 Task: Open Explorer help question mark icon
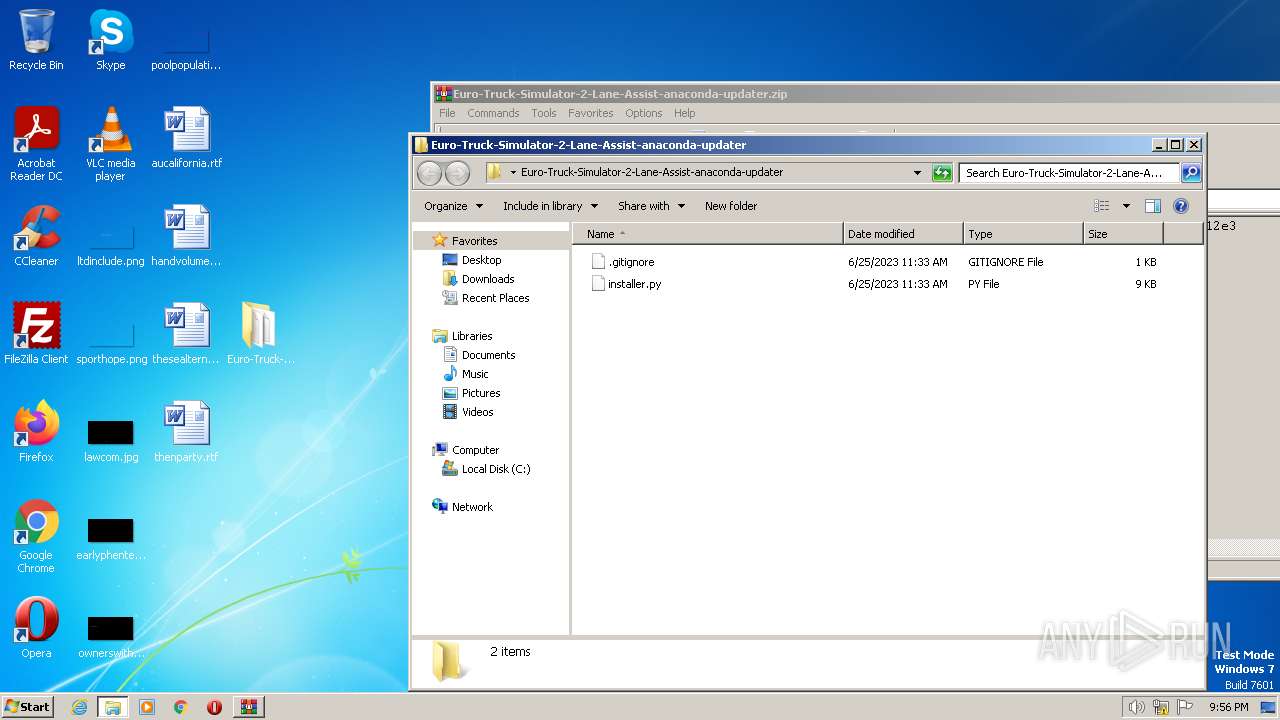(1181, 206)
